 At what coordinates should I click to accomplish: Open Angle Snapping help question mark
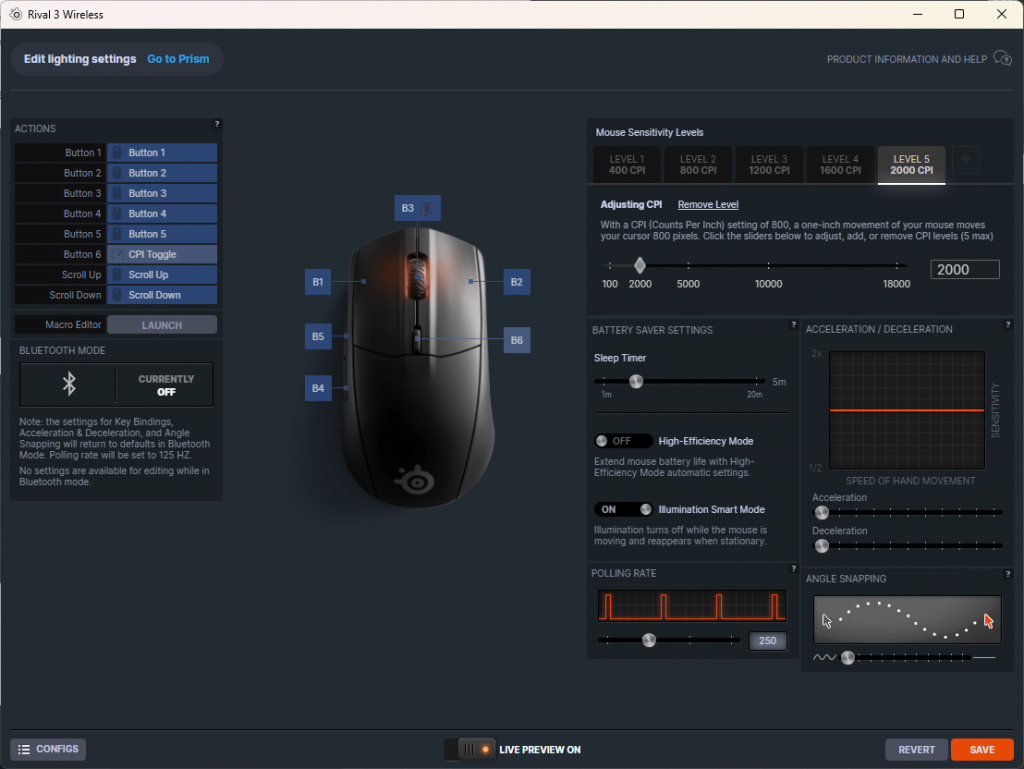point(1008,574)
